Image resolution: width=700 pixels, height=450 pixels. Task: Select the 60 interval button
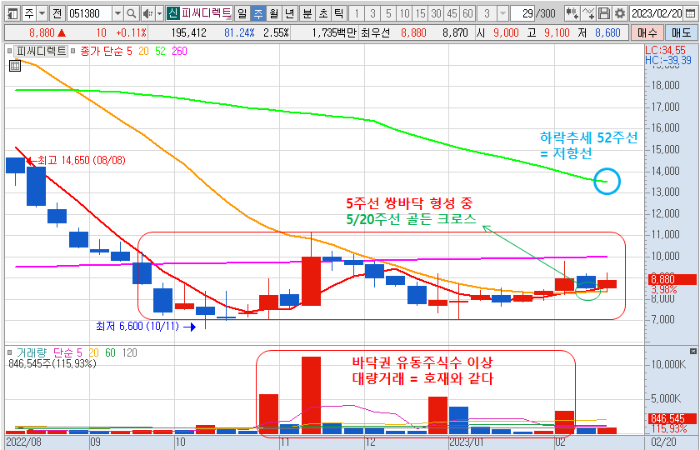(x=468, y=14)
